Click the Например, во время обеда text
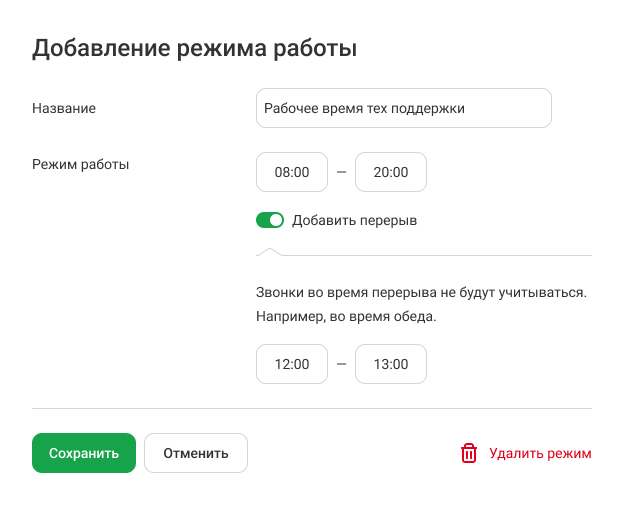This screenshot has height=505, width=624. click(346, 316)
